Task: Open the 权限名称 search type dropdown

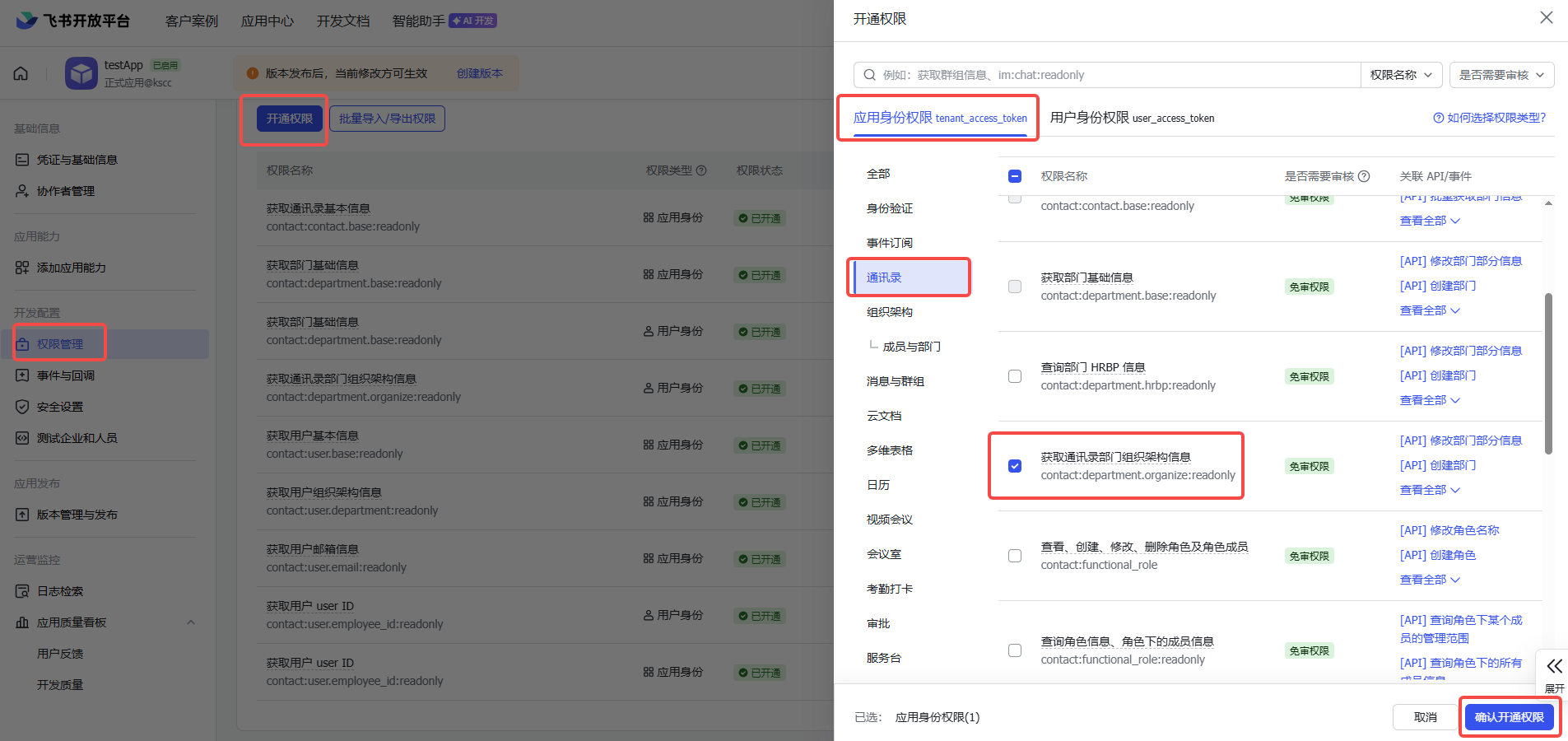Action: tap(1401, 75)
